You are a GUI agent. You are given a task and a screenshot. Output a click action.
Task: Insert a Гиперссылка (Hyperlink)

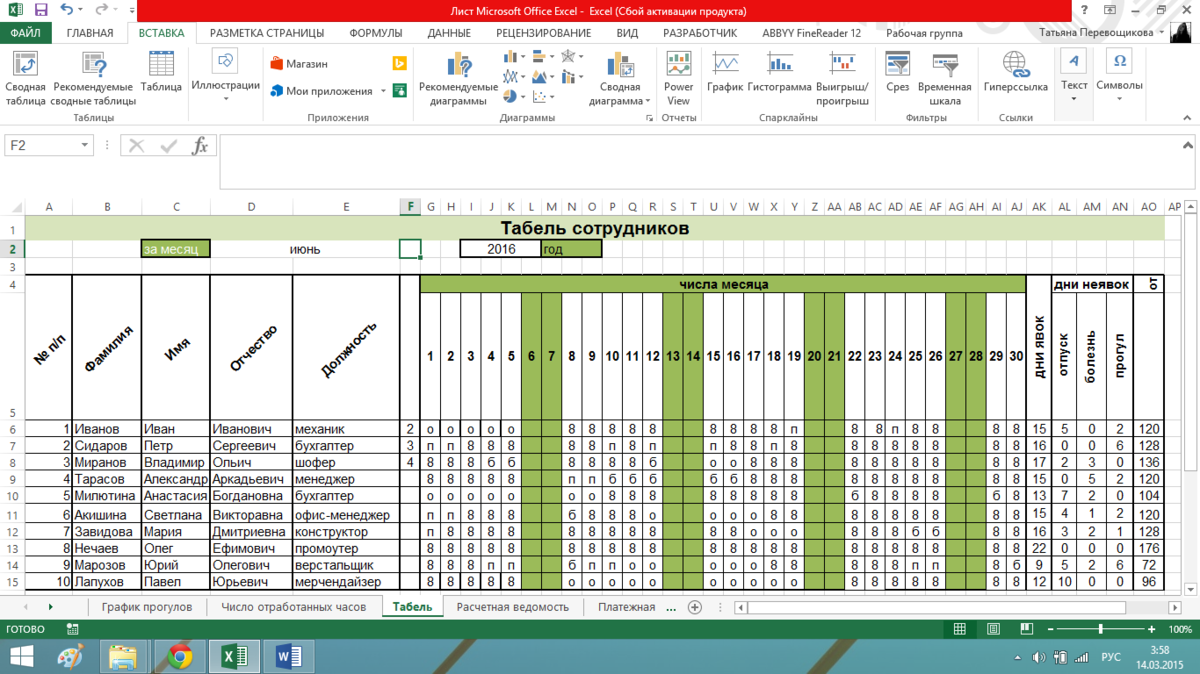1015,73
